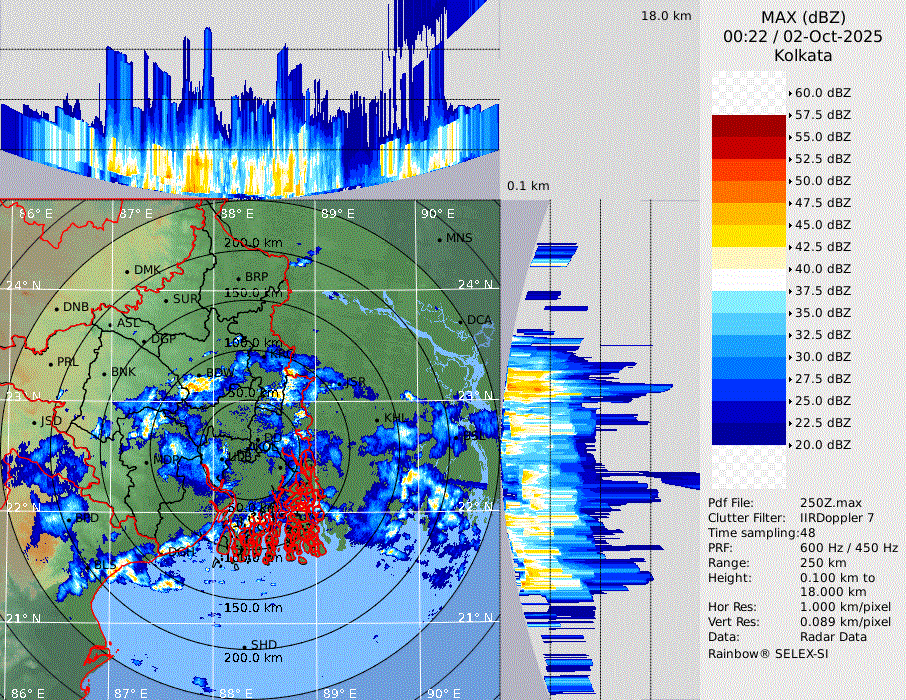
Task: Click the KHL station marker
Action: [379, 418]
